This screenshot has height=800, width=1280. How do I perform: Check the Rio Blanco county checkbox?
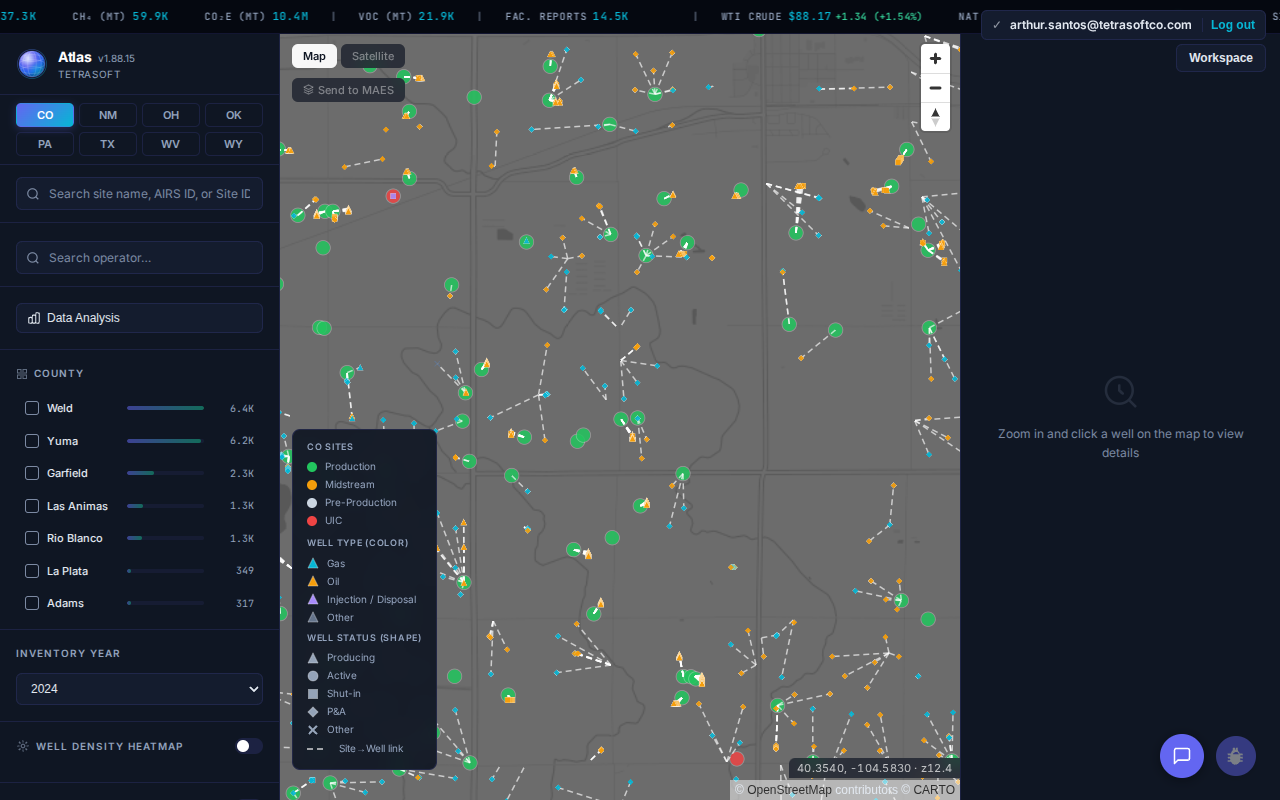pos(32,538)
